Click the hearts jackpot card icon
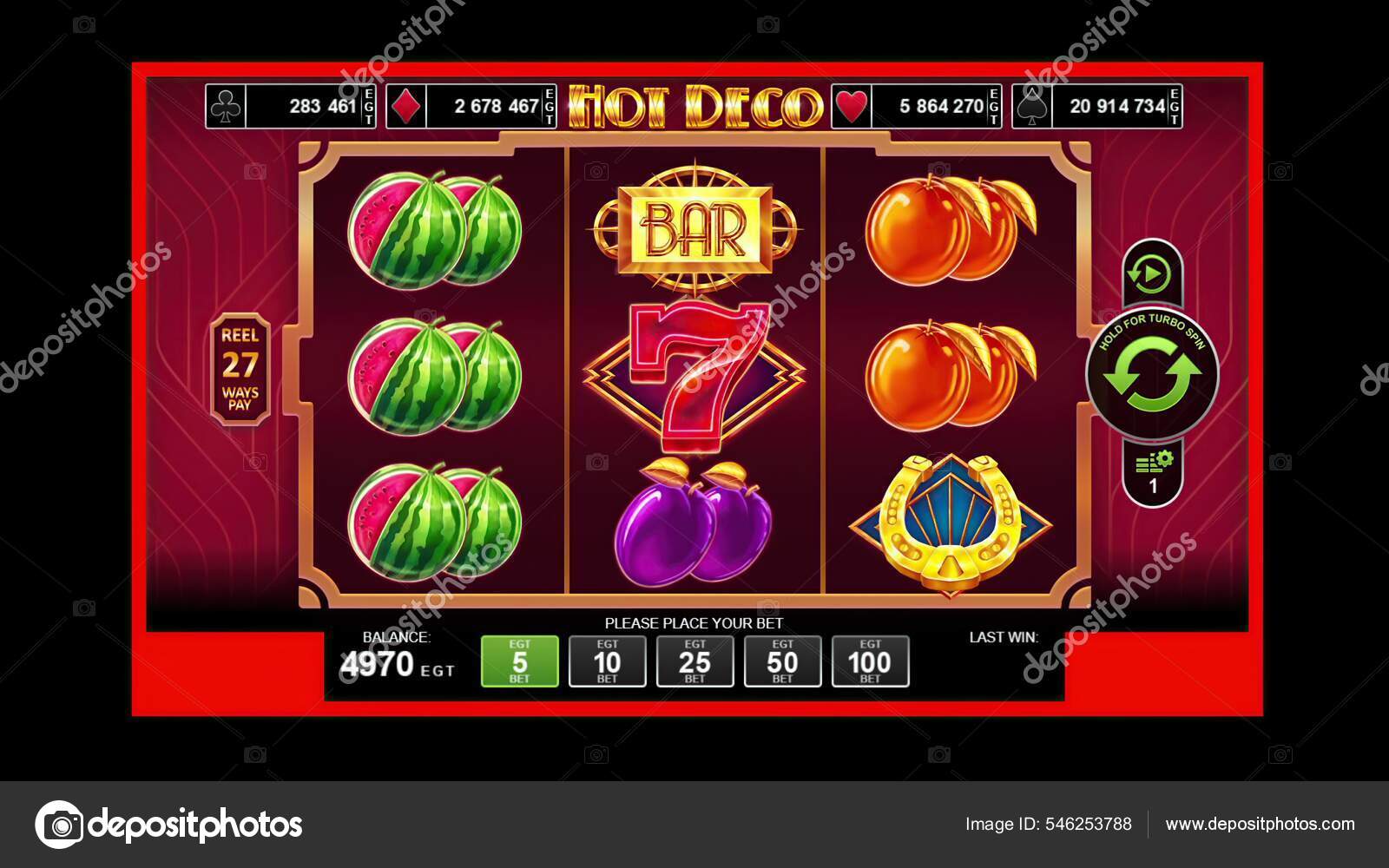 tap(851, 107)
